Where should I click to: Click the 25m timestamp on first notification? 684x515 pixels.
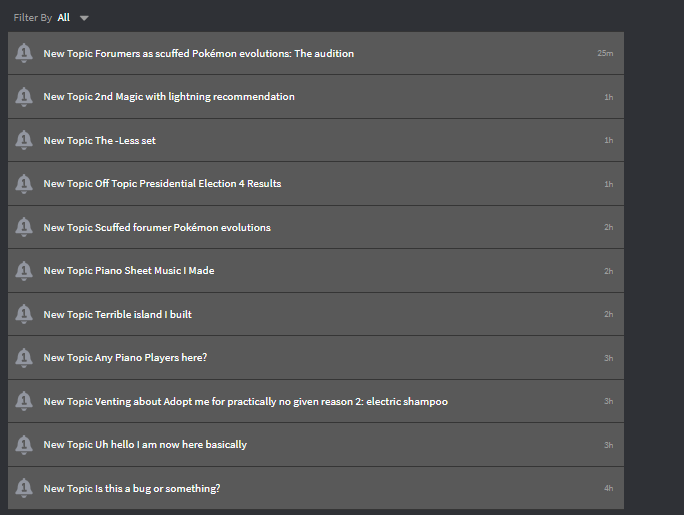pyautogui.click(x=605, y=53)
